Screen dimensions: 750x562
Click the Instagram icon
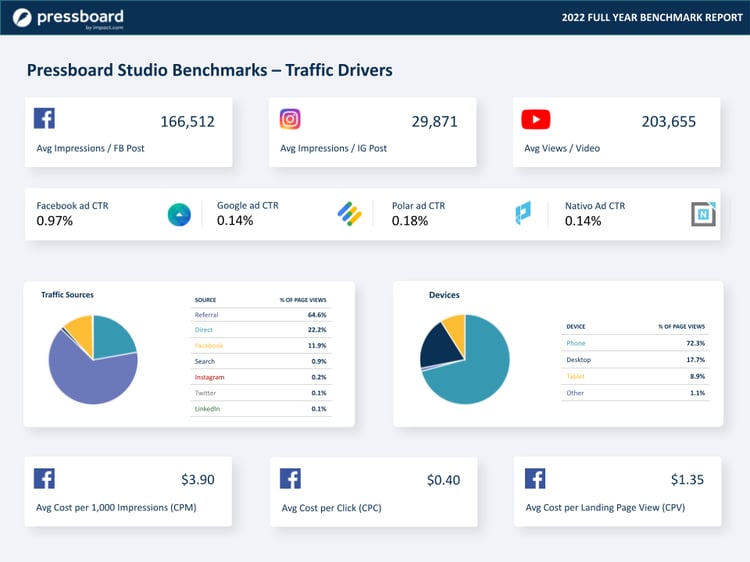pos(290,119)
